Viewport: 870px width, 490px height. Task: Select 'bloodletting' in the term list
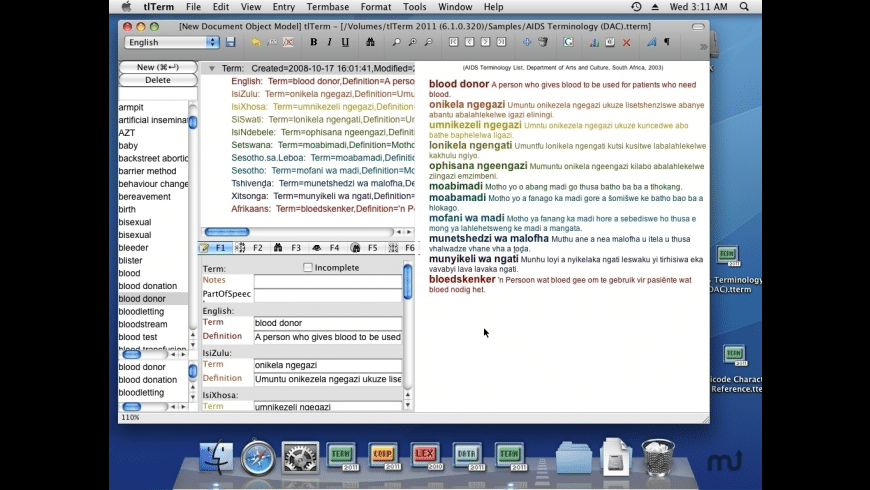(x=141, y=312)
